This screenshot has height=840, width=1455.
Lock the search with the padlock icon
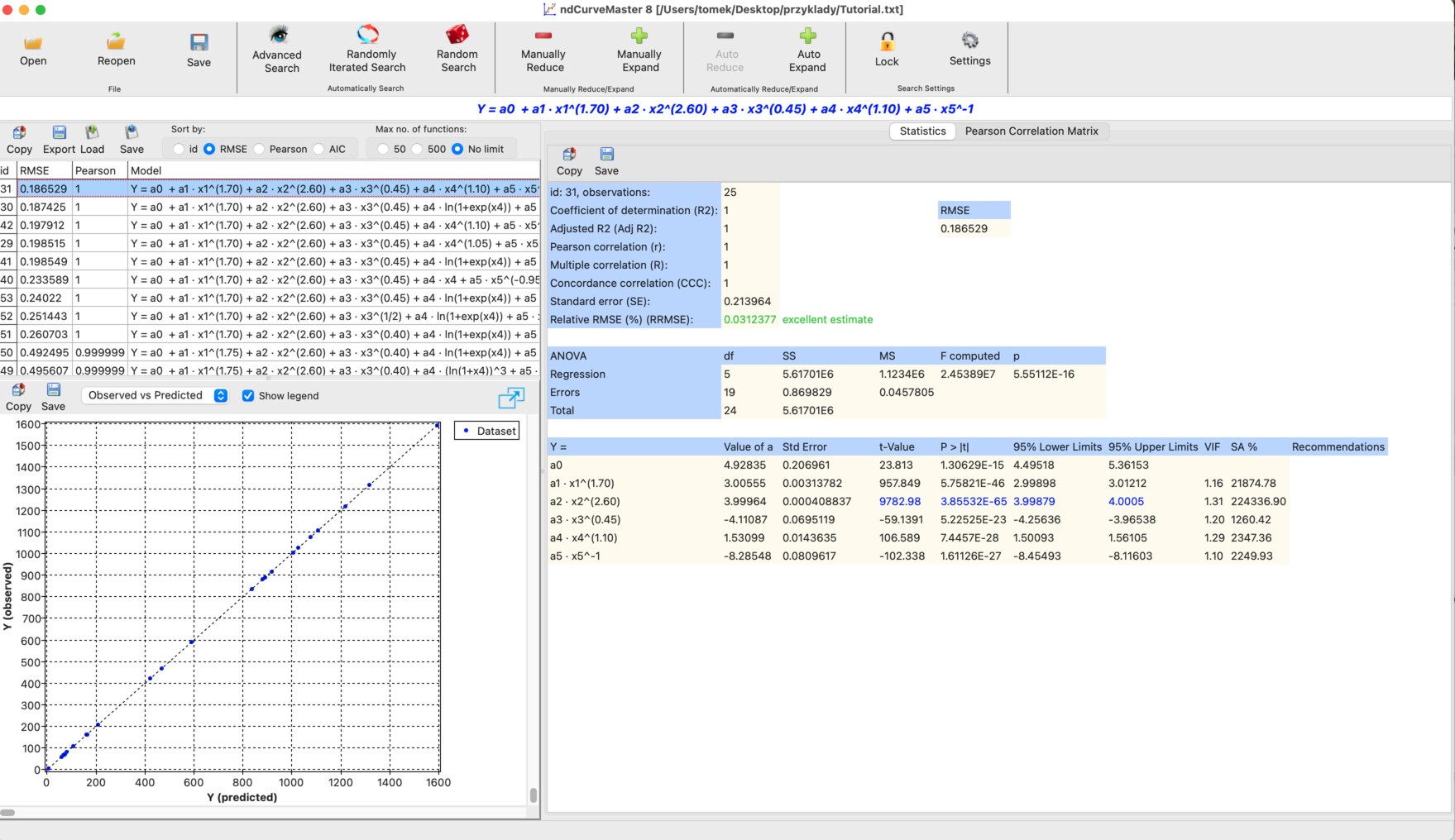click(x=887, y=42)
